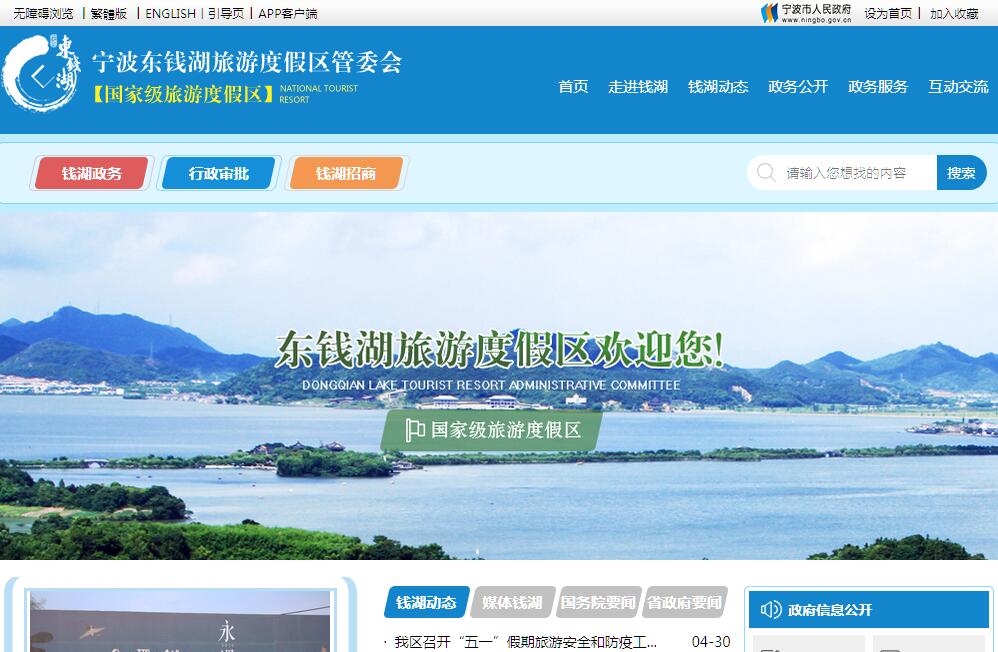Go to 首页 in the main navigation
The image size is (998, 652).
pos(573,87)
